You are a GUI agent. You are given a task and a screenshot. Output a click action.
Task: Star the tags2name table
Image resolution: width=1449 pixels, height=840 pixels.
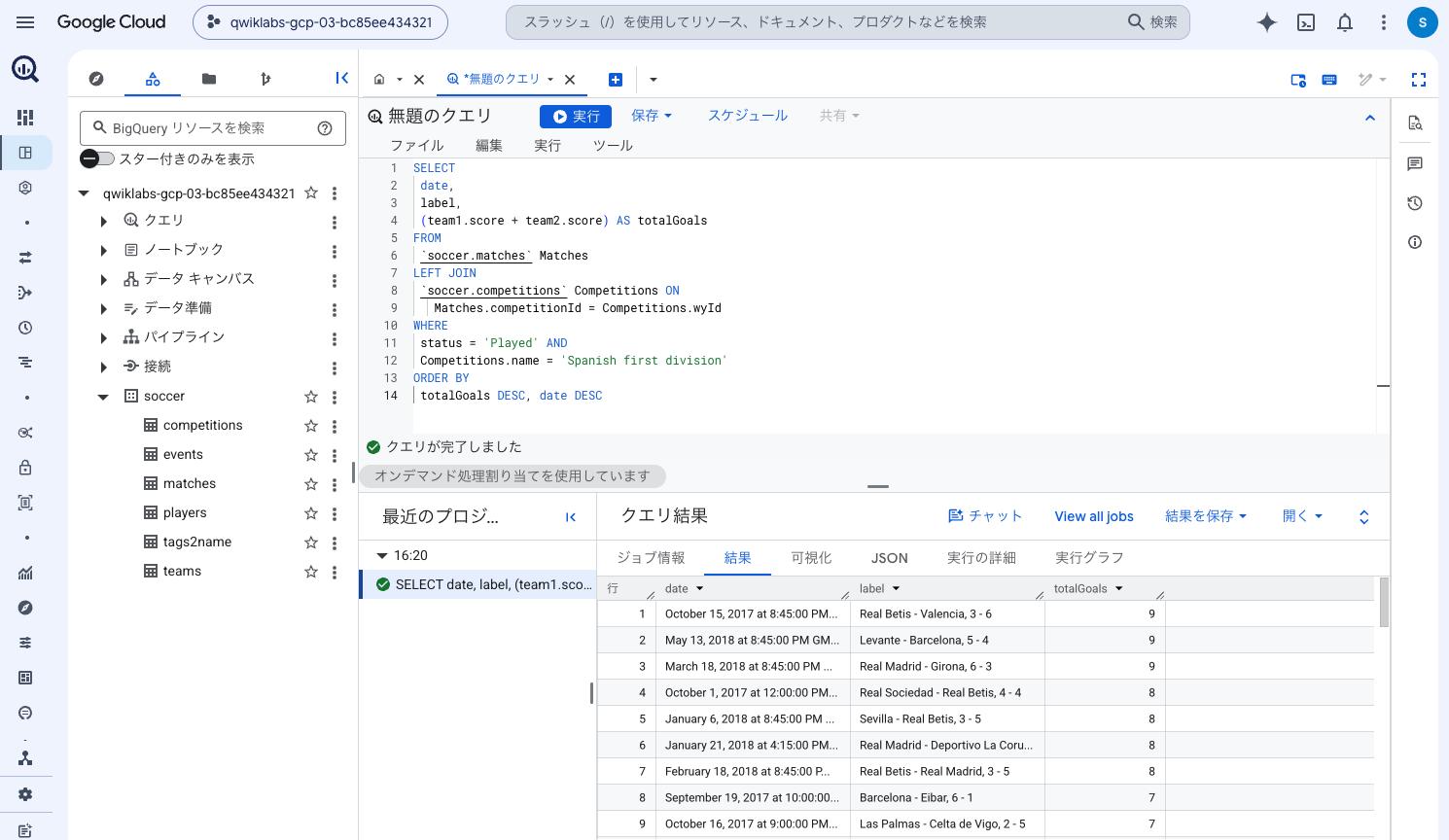(x=311, y=542)
